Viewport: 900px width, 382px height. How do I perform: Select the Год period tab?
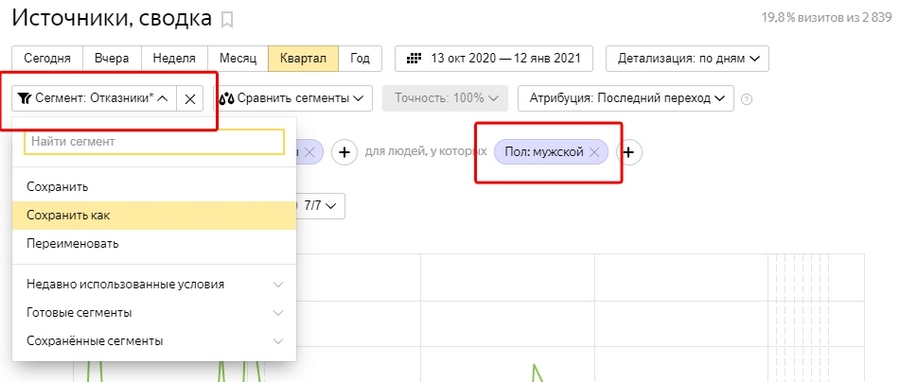pyautogui.click(x=360, y=59)
